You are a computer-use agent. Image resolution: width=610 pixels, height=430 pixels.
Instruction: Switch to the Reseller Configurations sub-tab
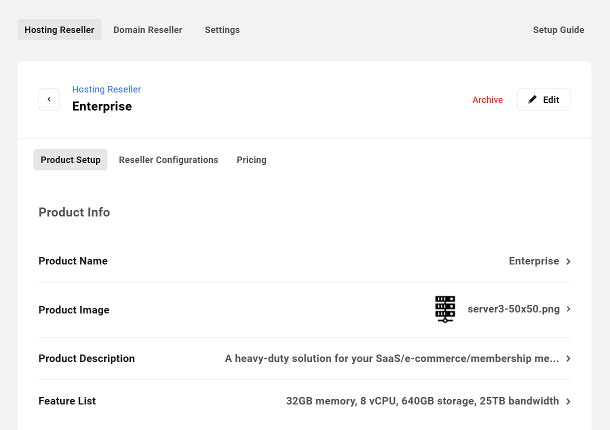(x=168, y=160)
